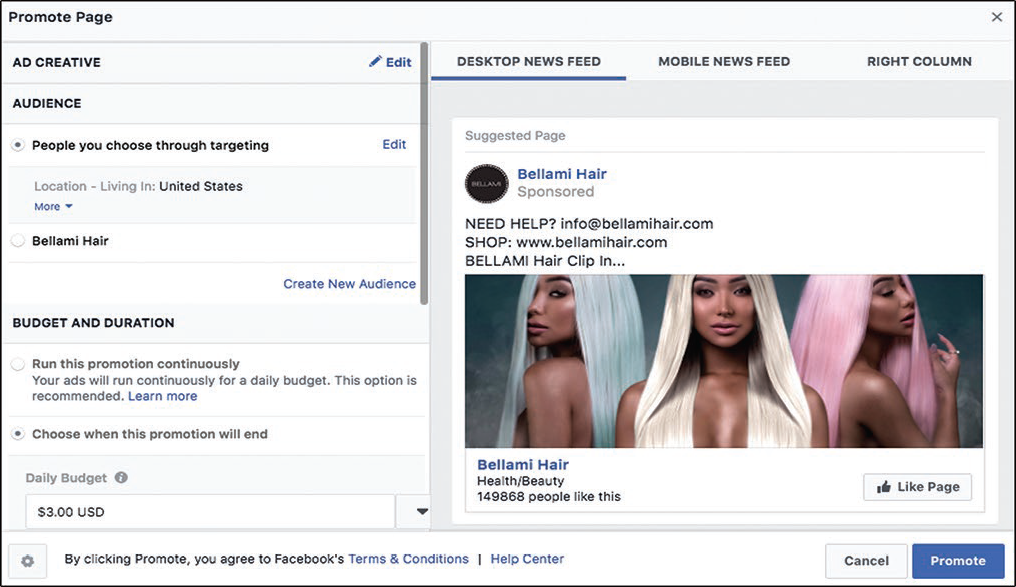1016x587 pixels.
Task: Click the NEED HELP? info@bellamihair.com line
Action: pyautogui.click(x=589, y=224)
